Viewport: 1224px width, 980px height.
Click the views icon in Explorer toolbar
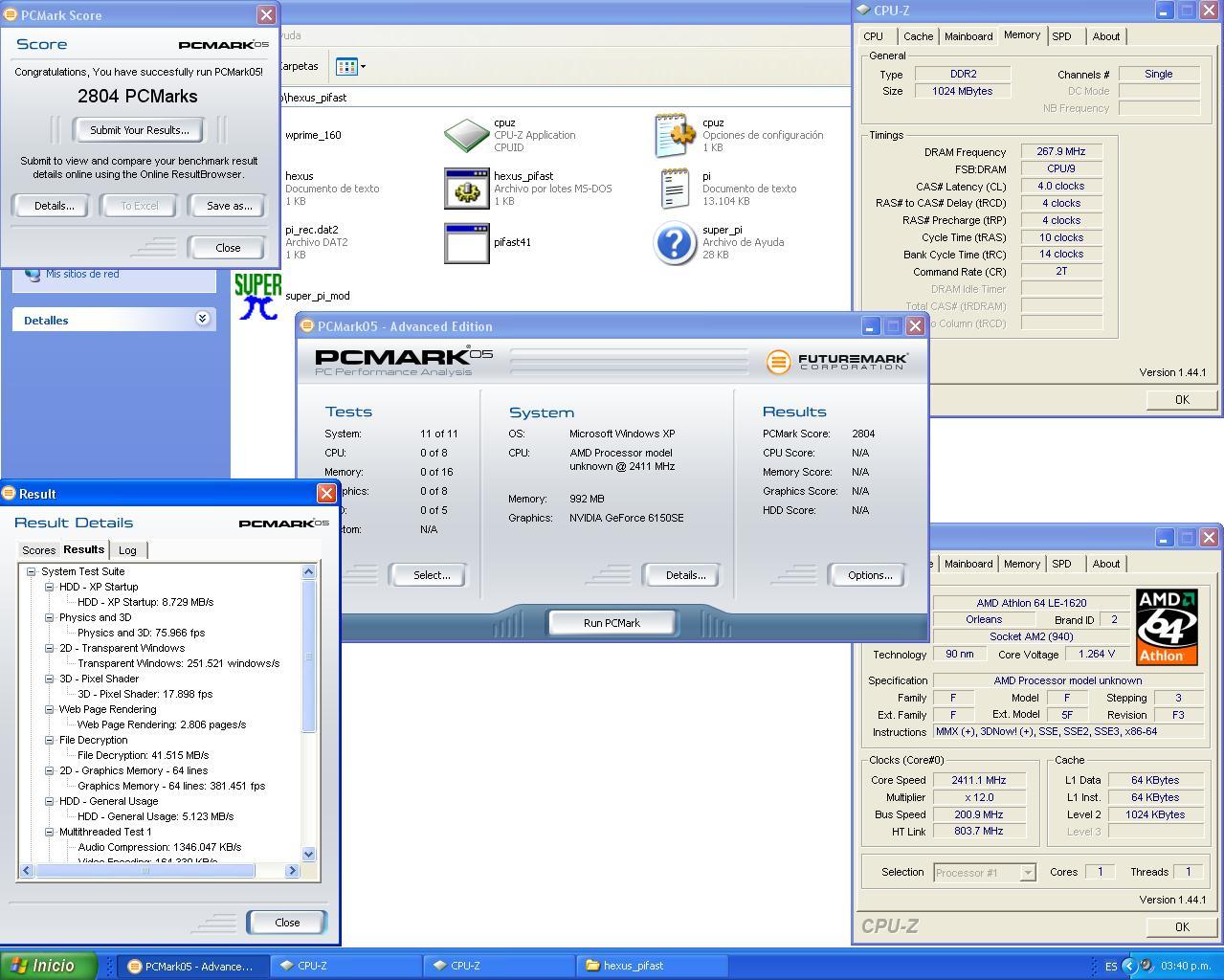pyautogui.click(x=346, y=66)
